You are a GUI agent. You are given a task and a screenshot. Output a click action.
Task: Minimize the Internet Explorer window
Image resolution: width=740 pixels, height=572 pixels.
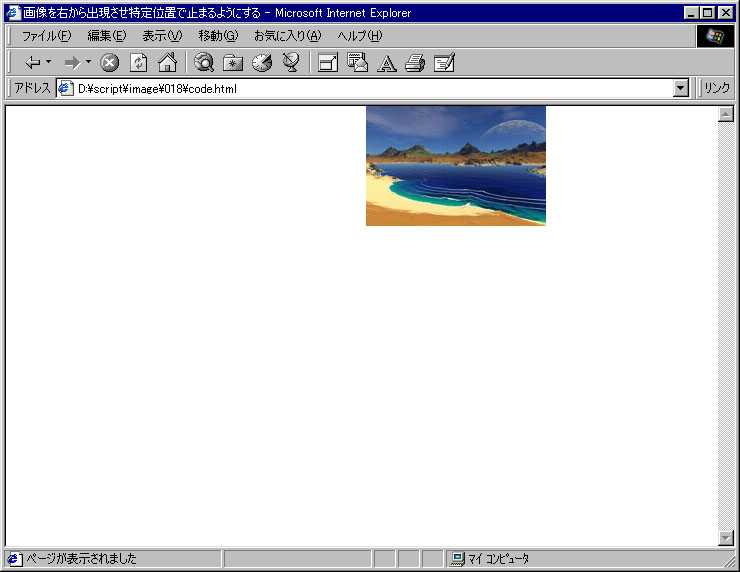point(691,13)
